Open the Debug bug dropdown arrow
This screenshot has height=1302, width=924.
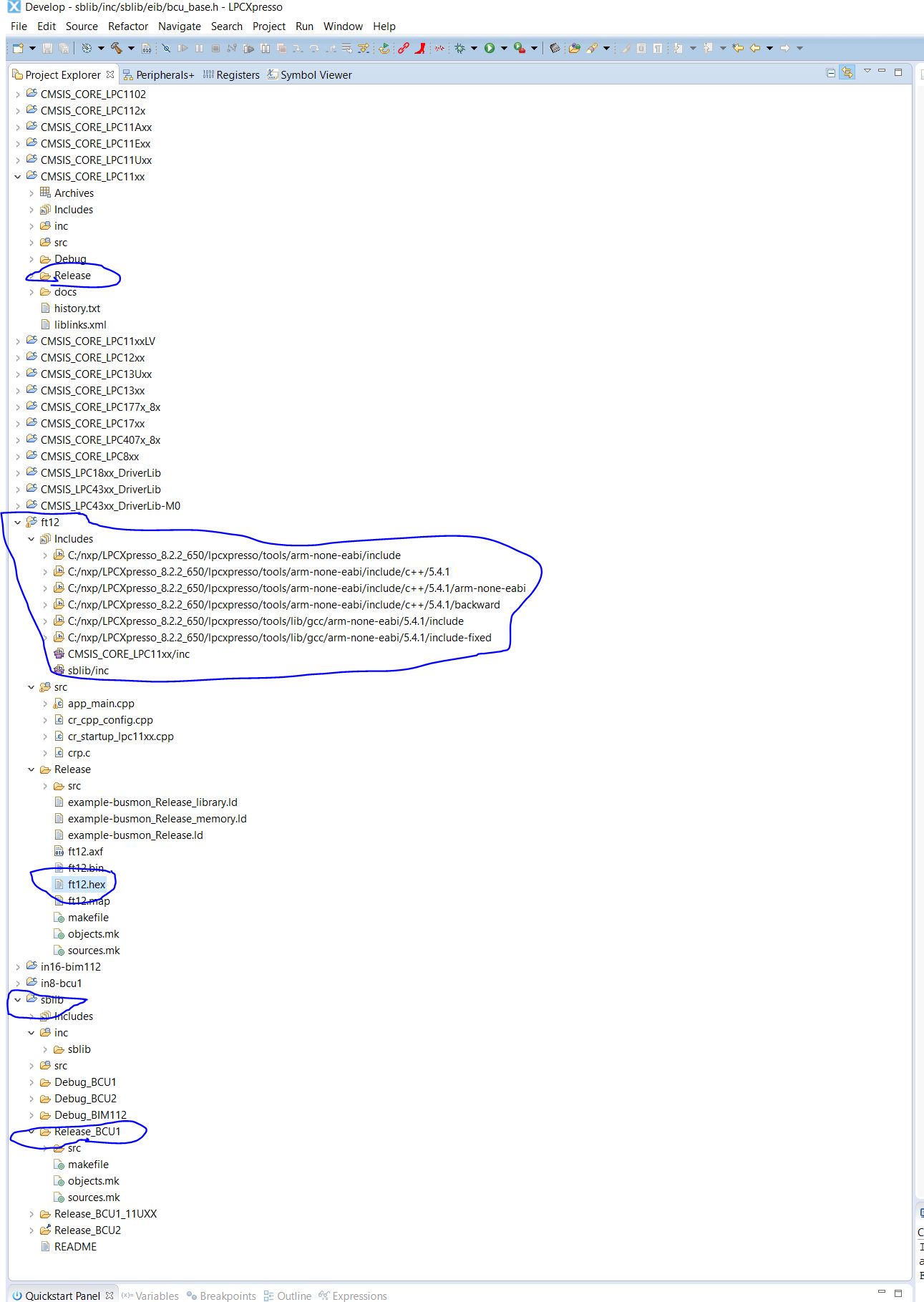(474, 48)
